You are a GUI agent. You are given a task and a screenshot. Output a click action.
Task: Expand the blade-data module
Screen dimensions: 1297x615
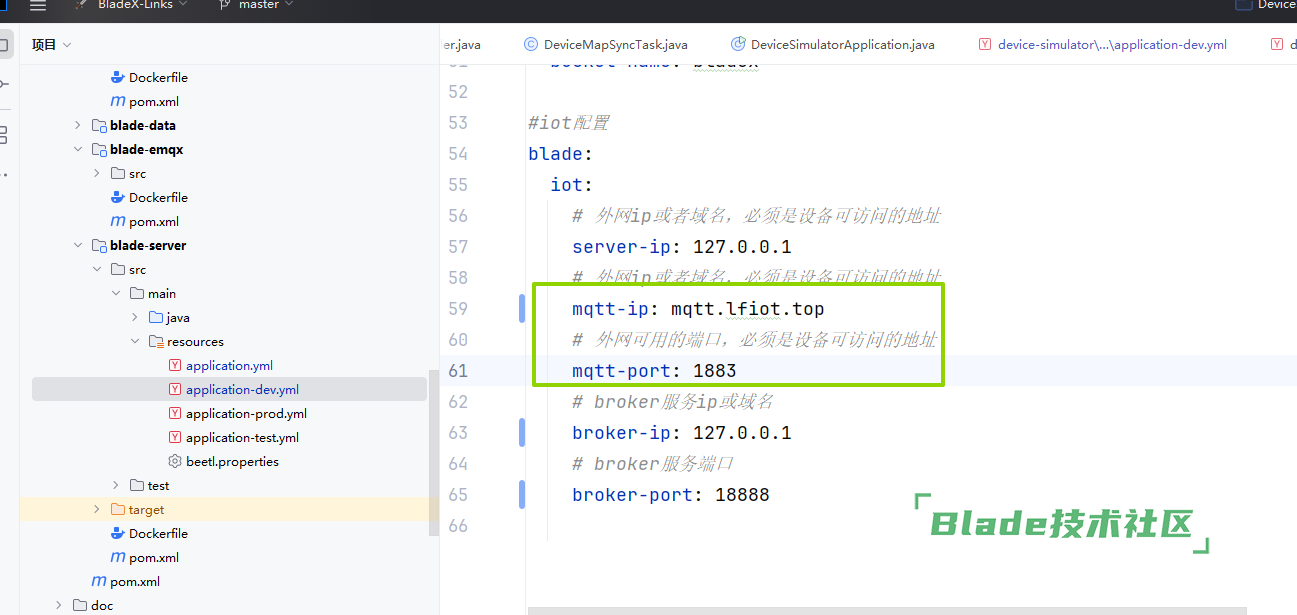pyautogui.click(x=78, y=126)
